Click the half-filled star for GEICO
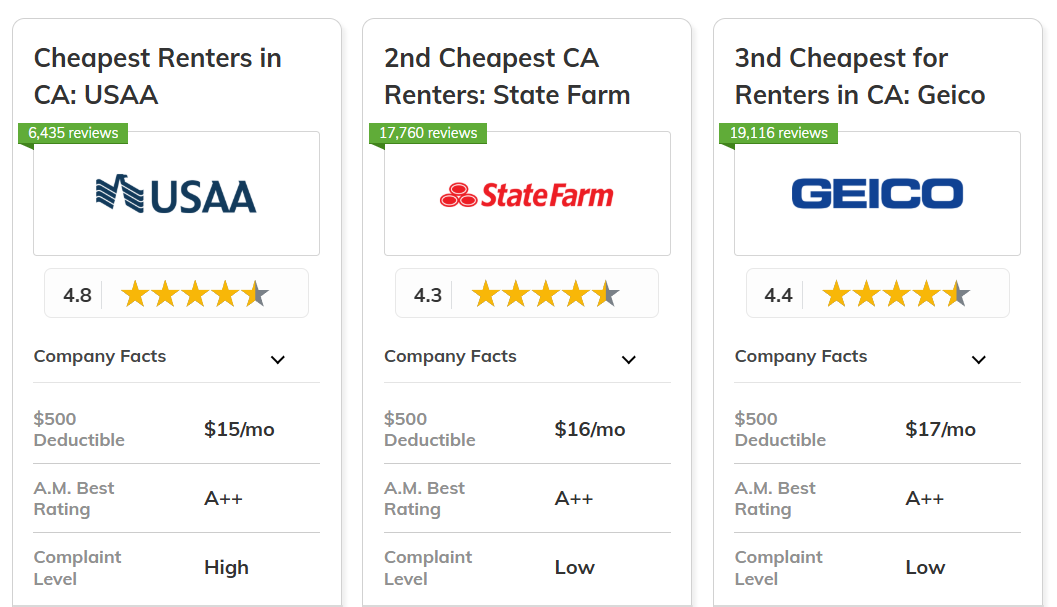This screenshot has width=1057, height=607. 955,293
